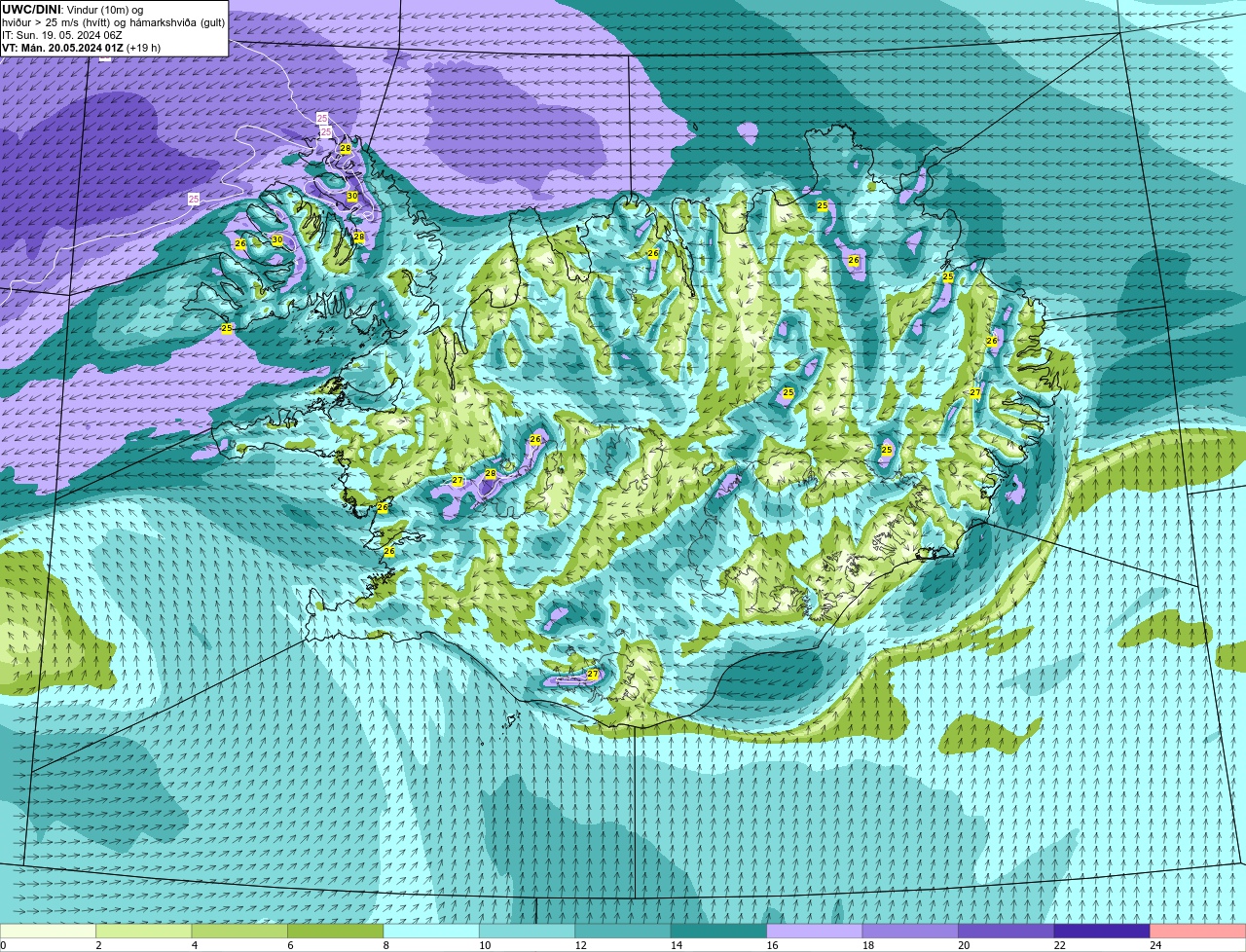1246x952 pixels.
Task: Click the 8–10 m/s pale cyan legend swatch
Action: pos(431,931)
